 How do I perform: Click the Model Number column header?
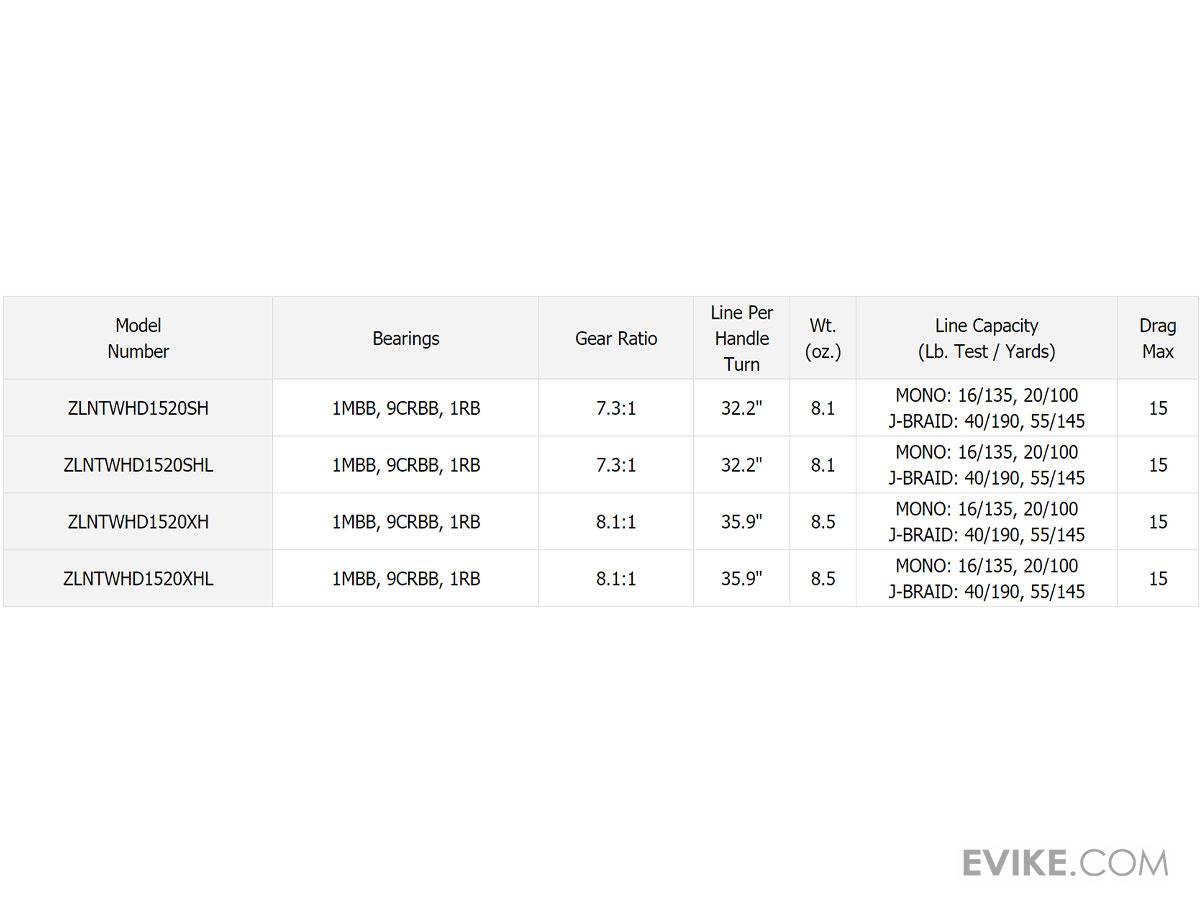[138, 338]
